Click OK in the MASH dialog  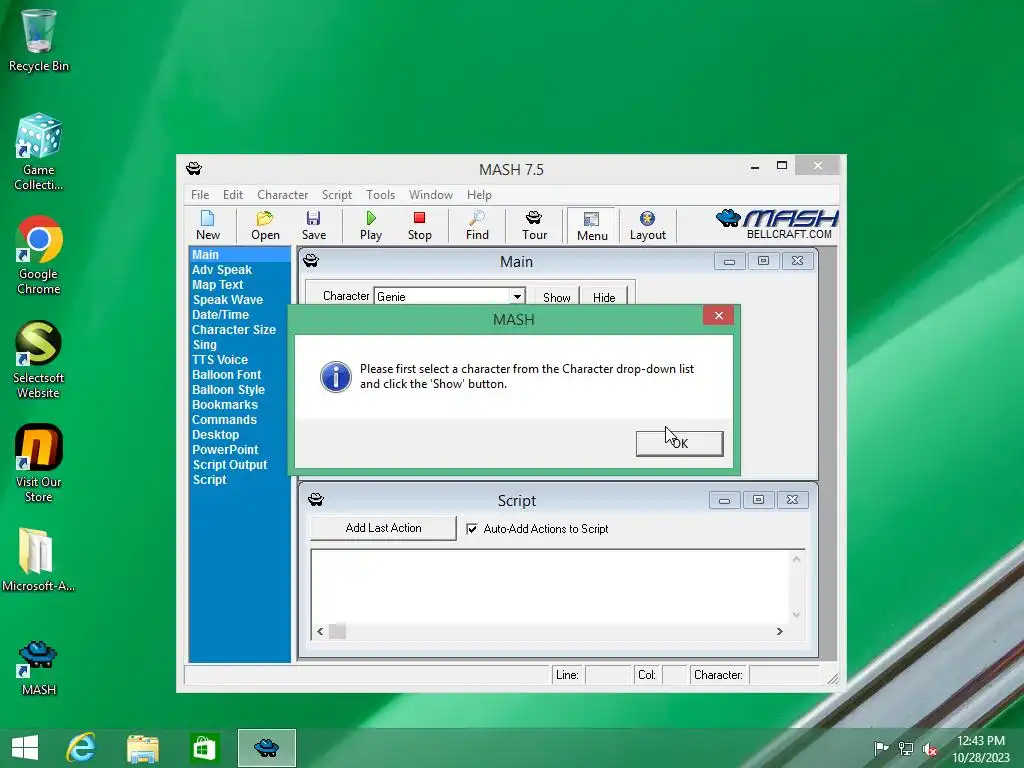679,443
